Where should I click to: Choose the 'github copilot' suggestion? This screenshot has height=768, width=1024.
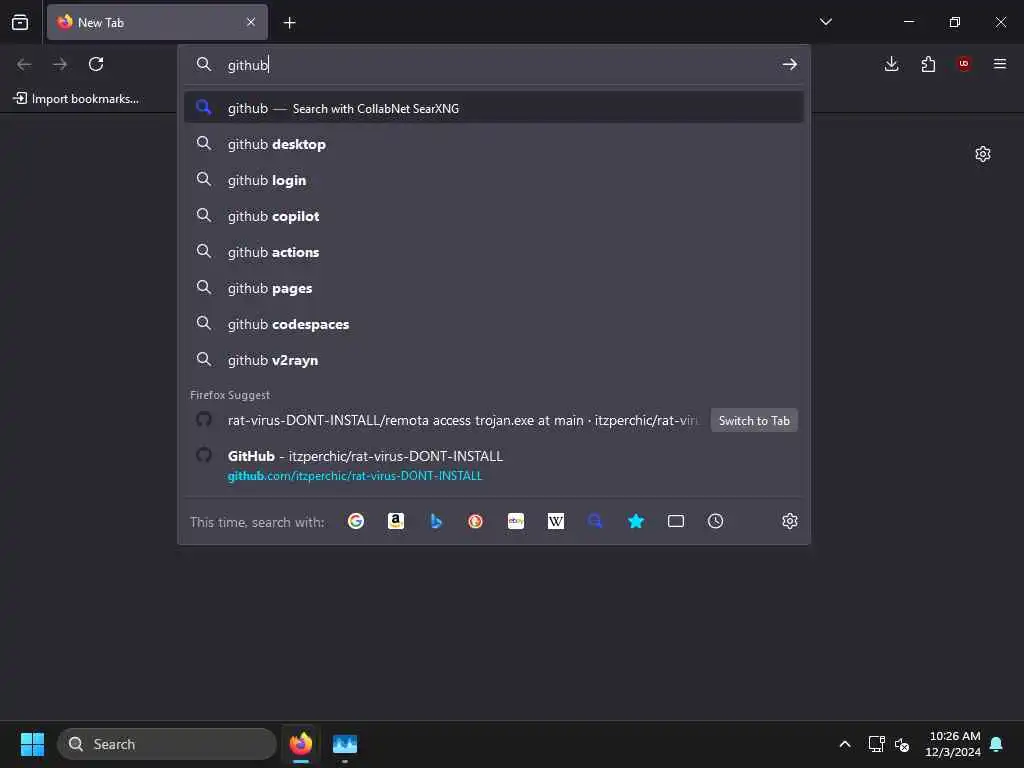pos(494,216)
